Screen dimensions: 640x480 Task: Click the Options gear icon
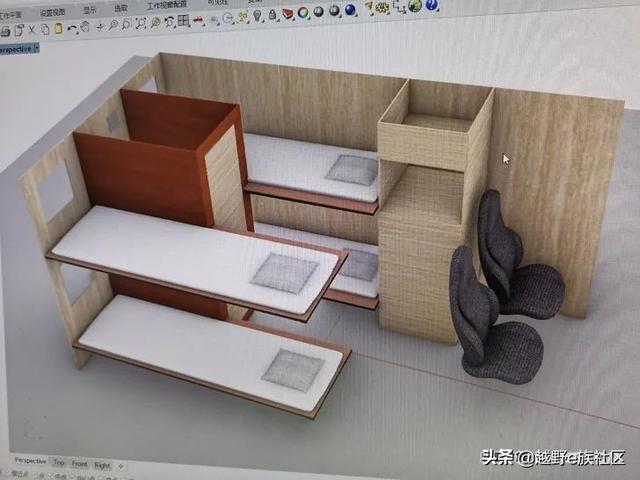(x=382, y=7)
